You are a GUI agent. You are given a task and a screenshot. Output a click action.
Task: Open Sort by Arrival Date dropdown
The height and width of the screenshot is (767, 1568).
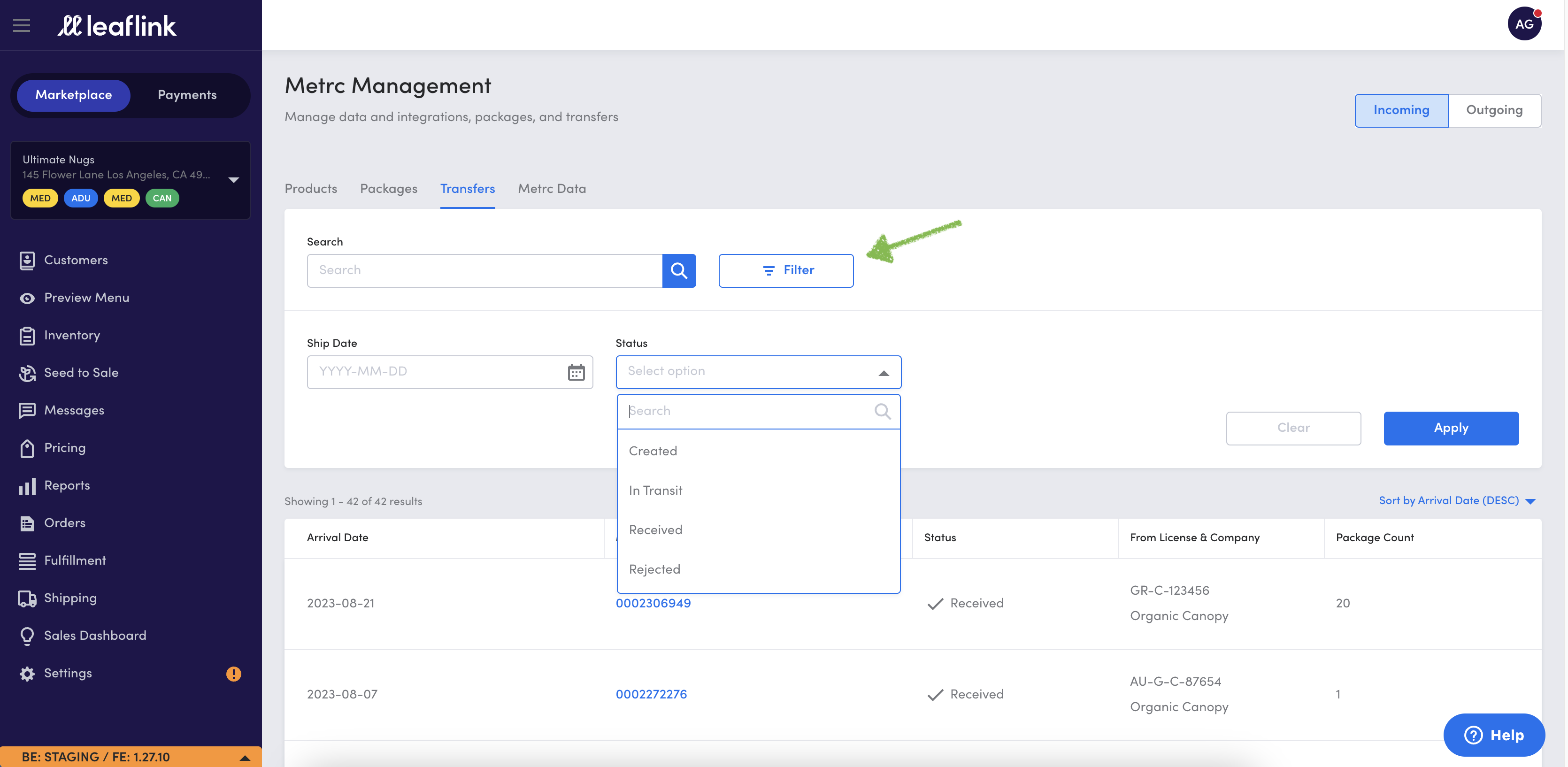pos(1457,500)
